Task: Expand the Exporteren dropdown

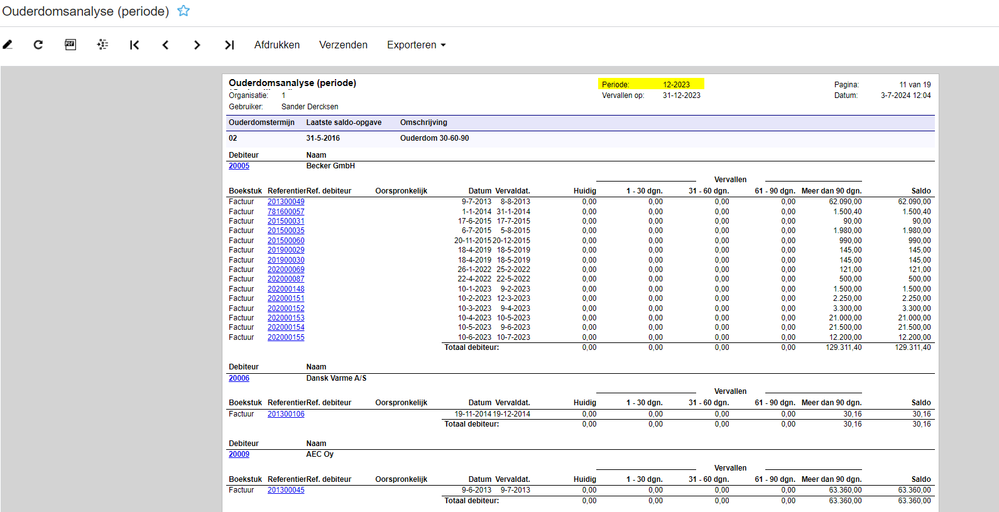Action: 416,45
